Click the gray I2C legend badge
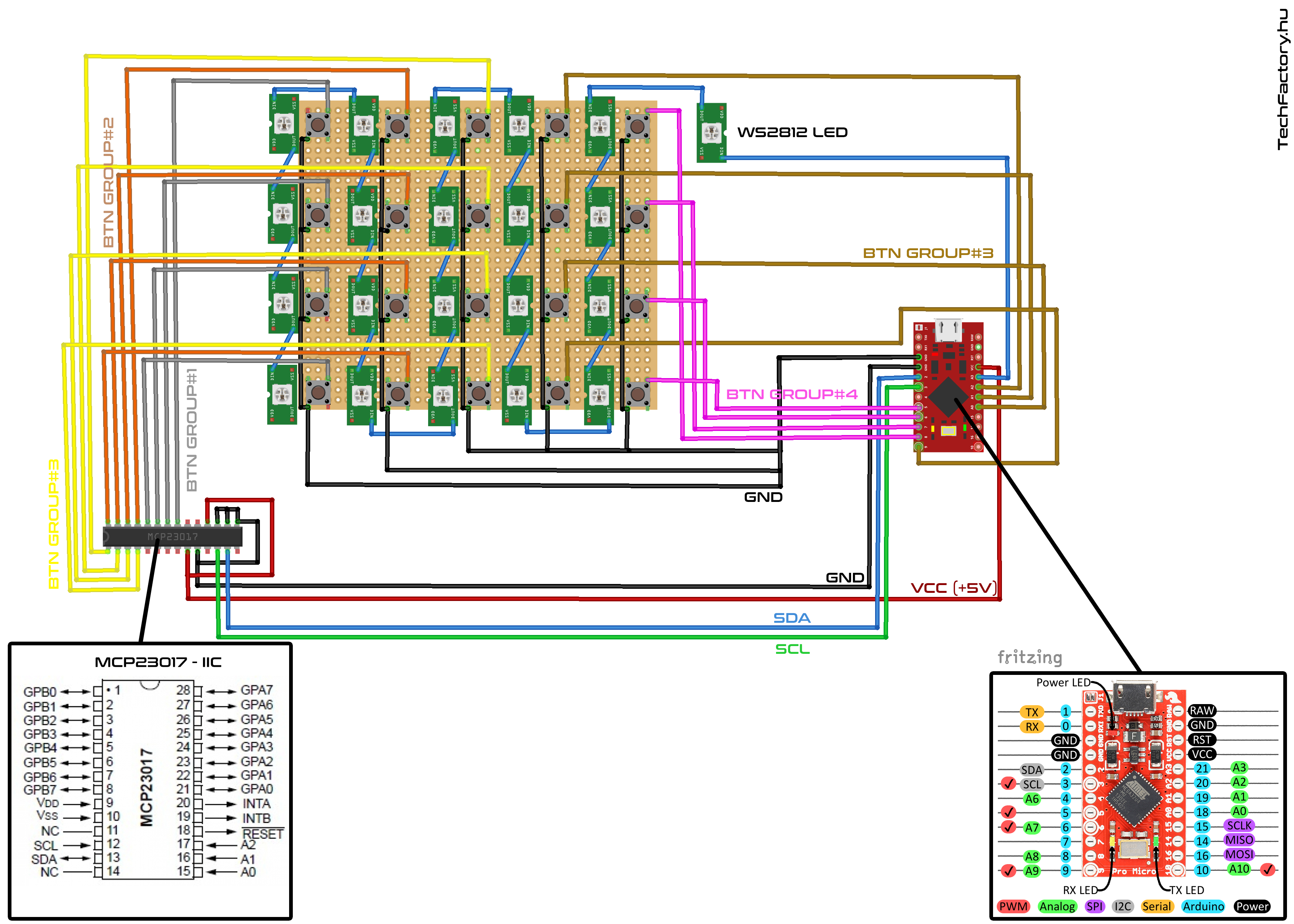1294x924 pixels. (1123, 906)
